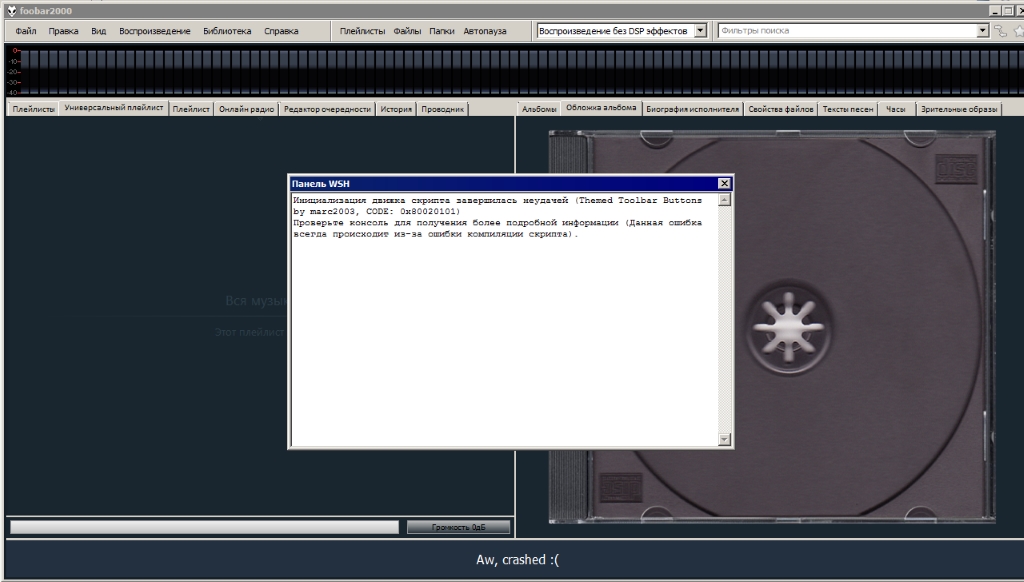Image resolution: width=1024 pixels, height=582 pixels.
Task: Open the Редактор очередности tab
Action: click(x=327, y=109)
